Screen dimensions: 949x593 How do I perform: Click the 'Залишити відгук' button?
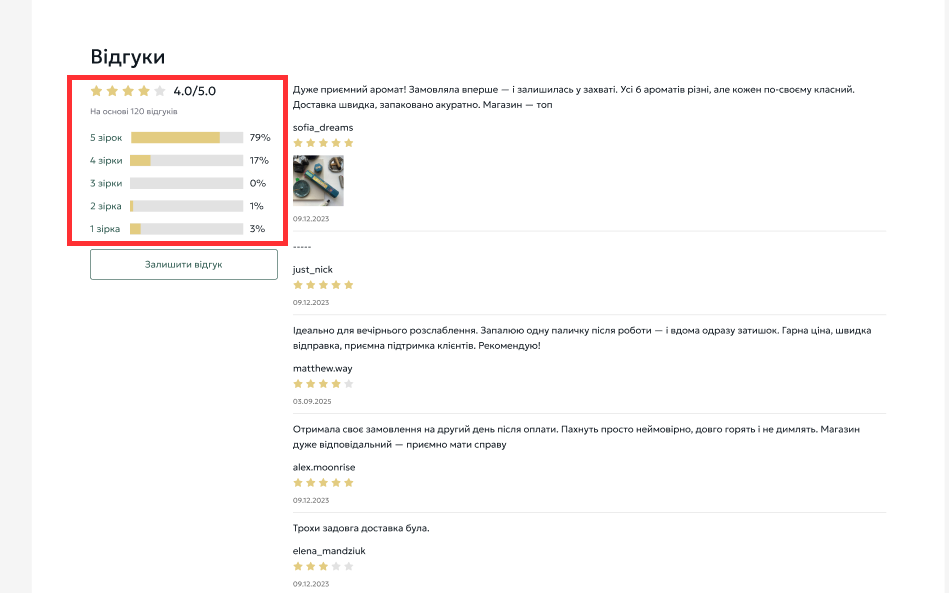[183, 264]
